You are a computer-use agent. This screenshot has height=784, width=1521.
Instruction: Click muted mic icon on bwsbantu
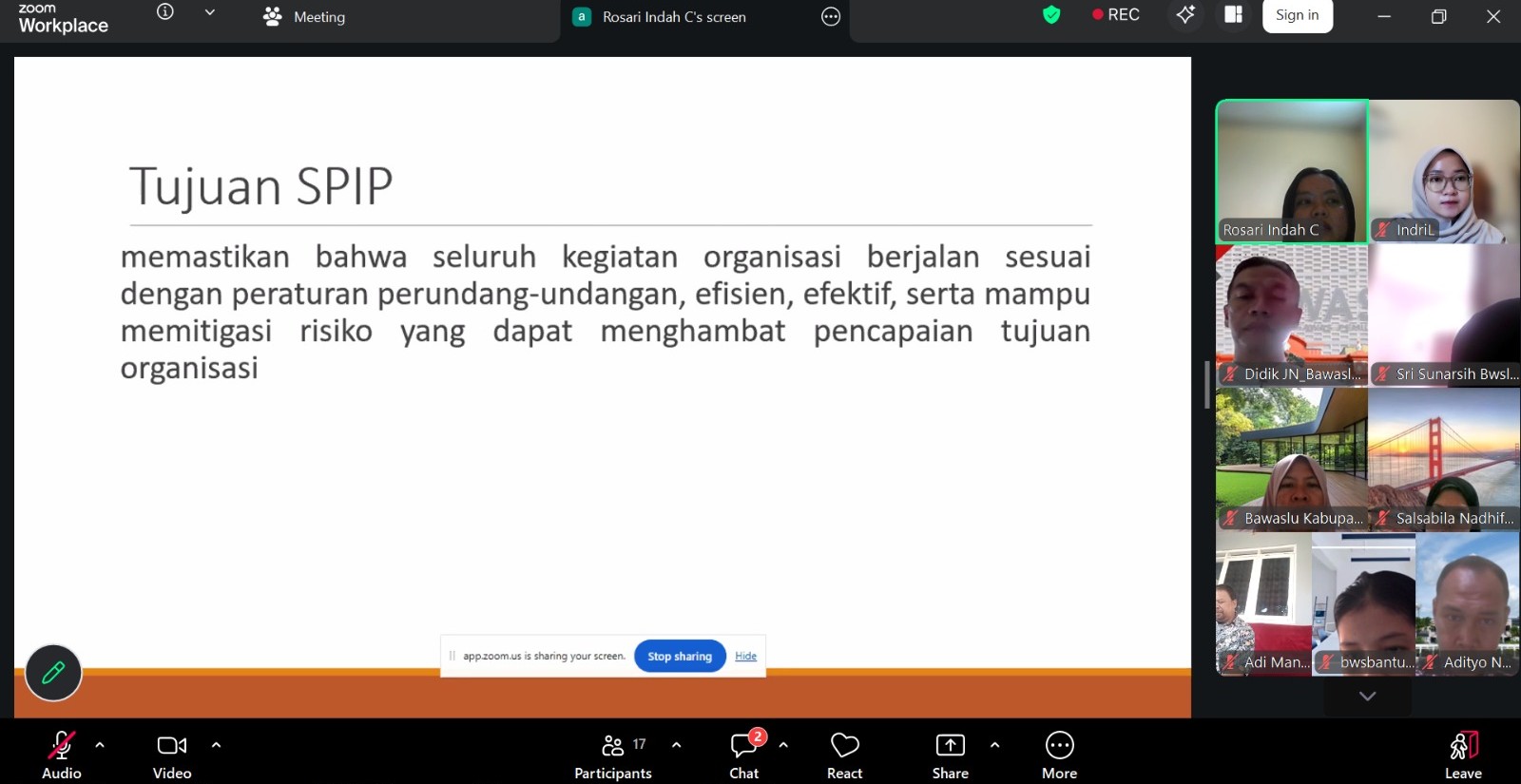click(1327, 662)
